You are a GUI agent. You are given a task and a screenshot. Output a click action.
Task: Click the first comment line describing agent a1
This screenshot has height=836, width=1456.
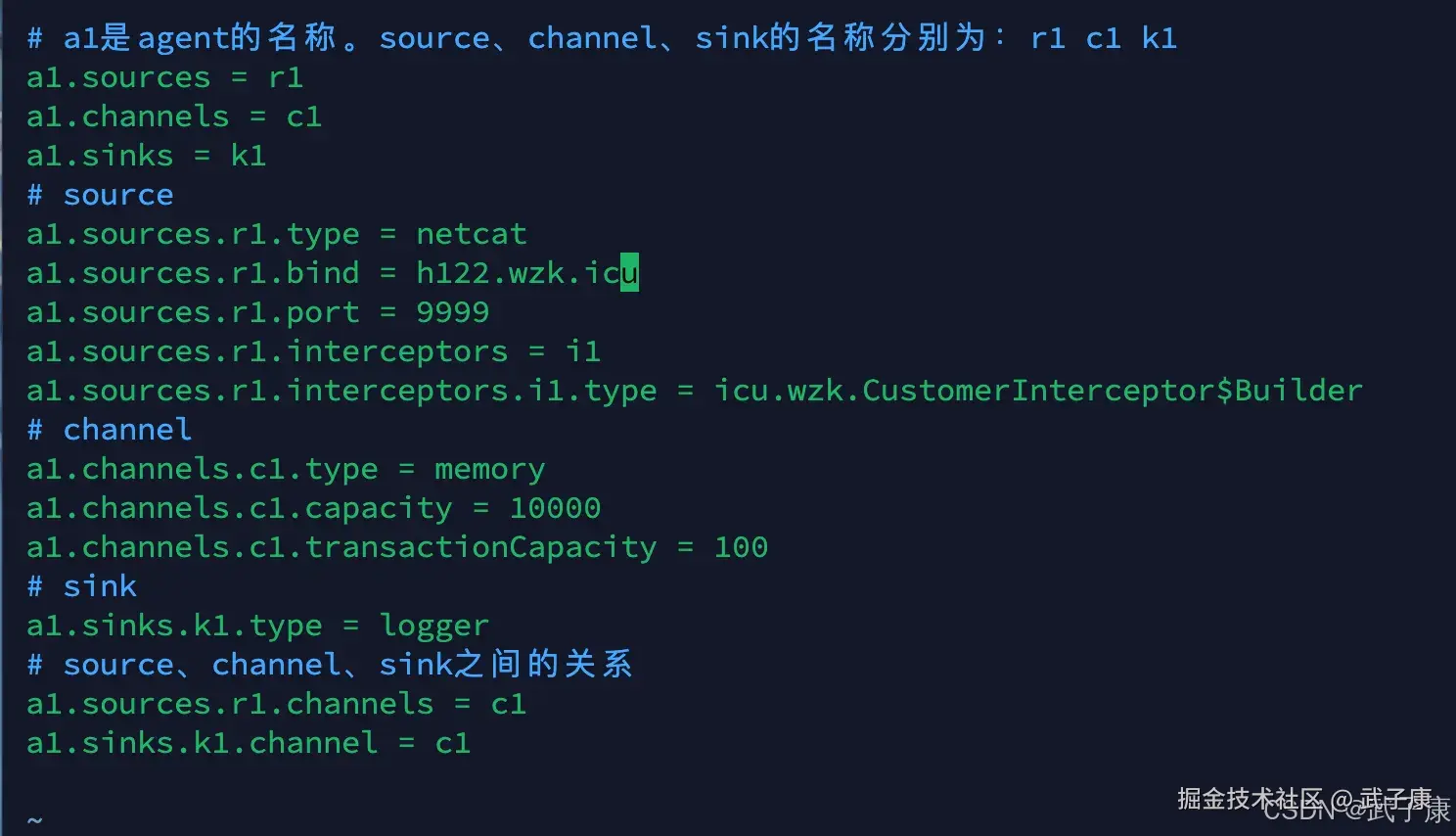601,38
